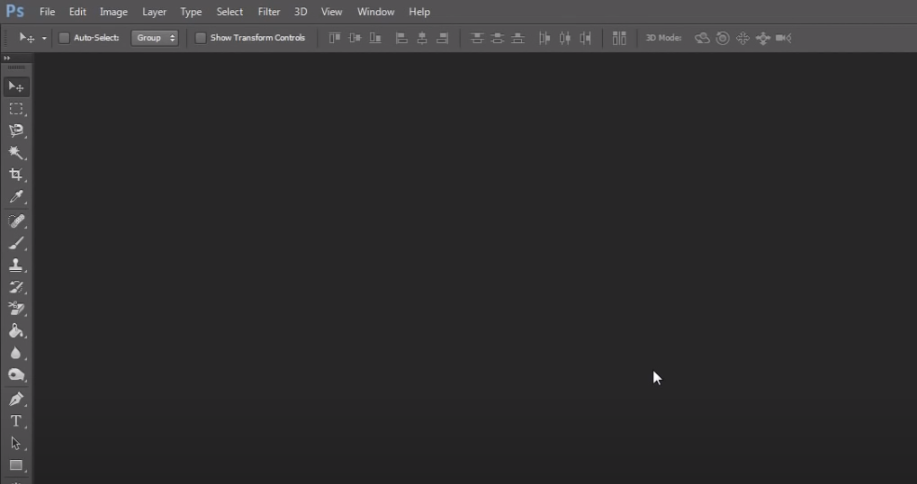Image resolution: width=917 pixels, height=484 pixels.
Task: Select the Pen tool
Action: point(16,399)
